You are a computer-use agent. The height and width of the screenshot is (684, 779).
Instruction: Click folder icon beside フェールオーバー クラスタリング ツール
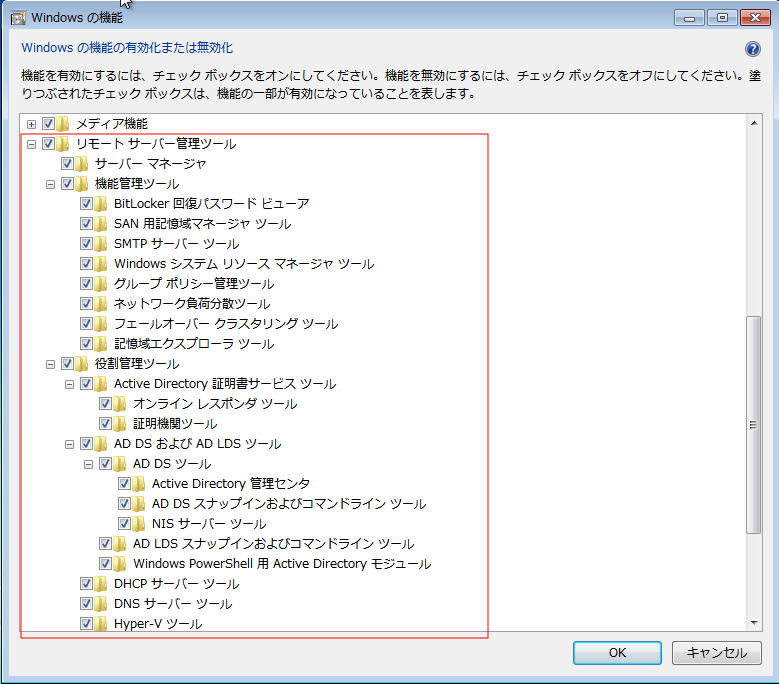point(101,323)
